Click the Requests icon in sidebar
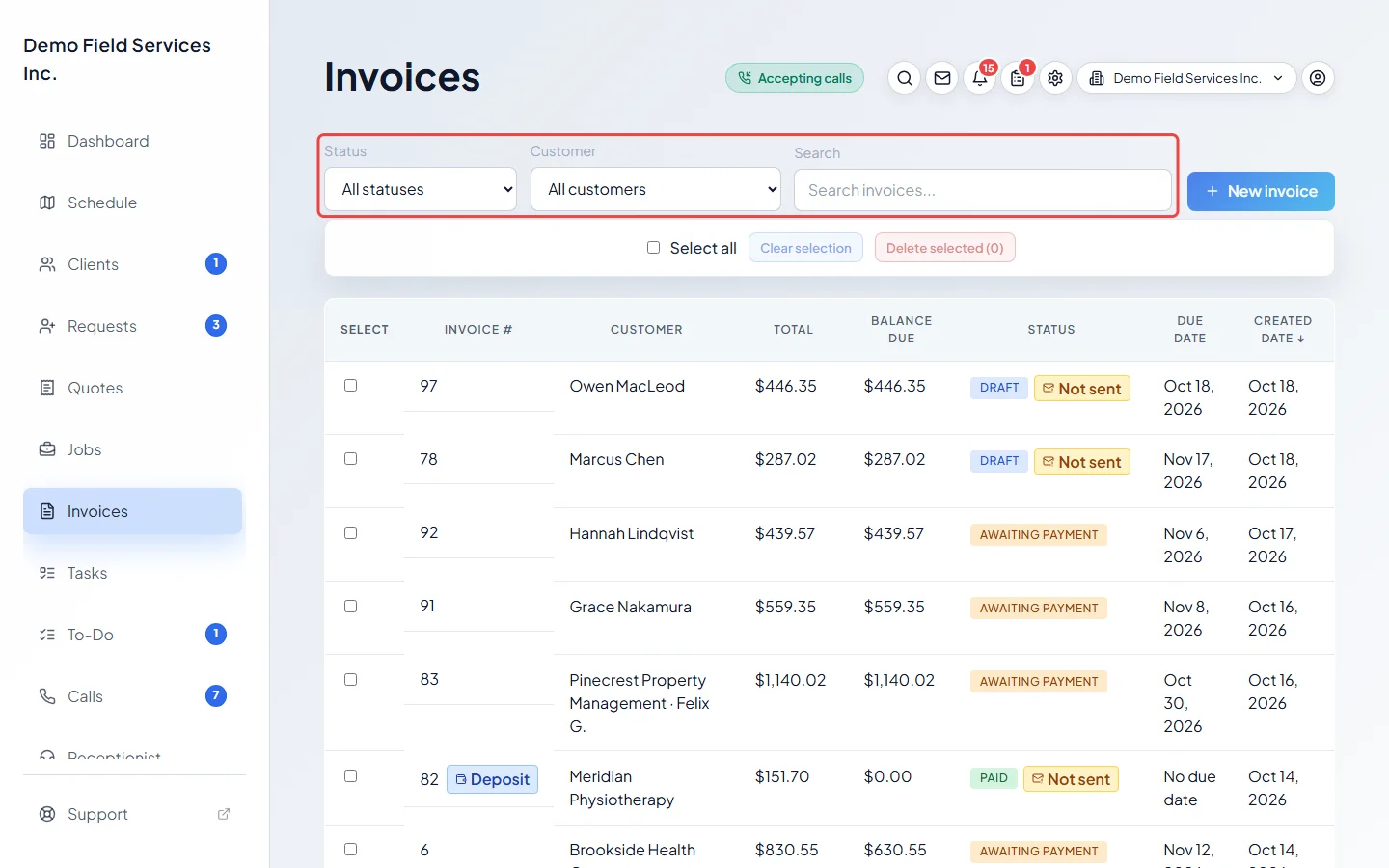Screen dimensions: 1389x868 coord(47,326)
